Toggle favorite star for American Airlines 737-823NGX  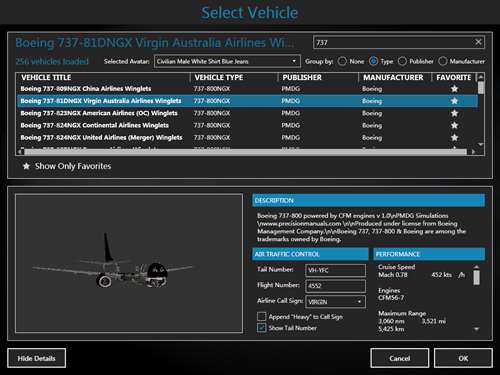(454, 113)
